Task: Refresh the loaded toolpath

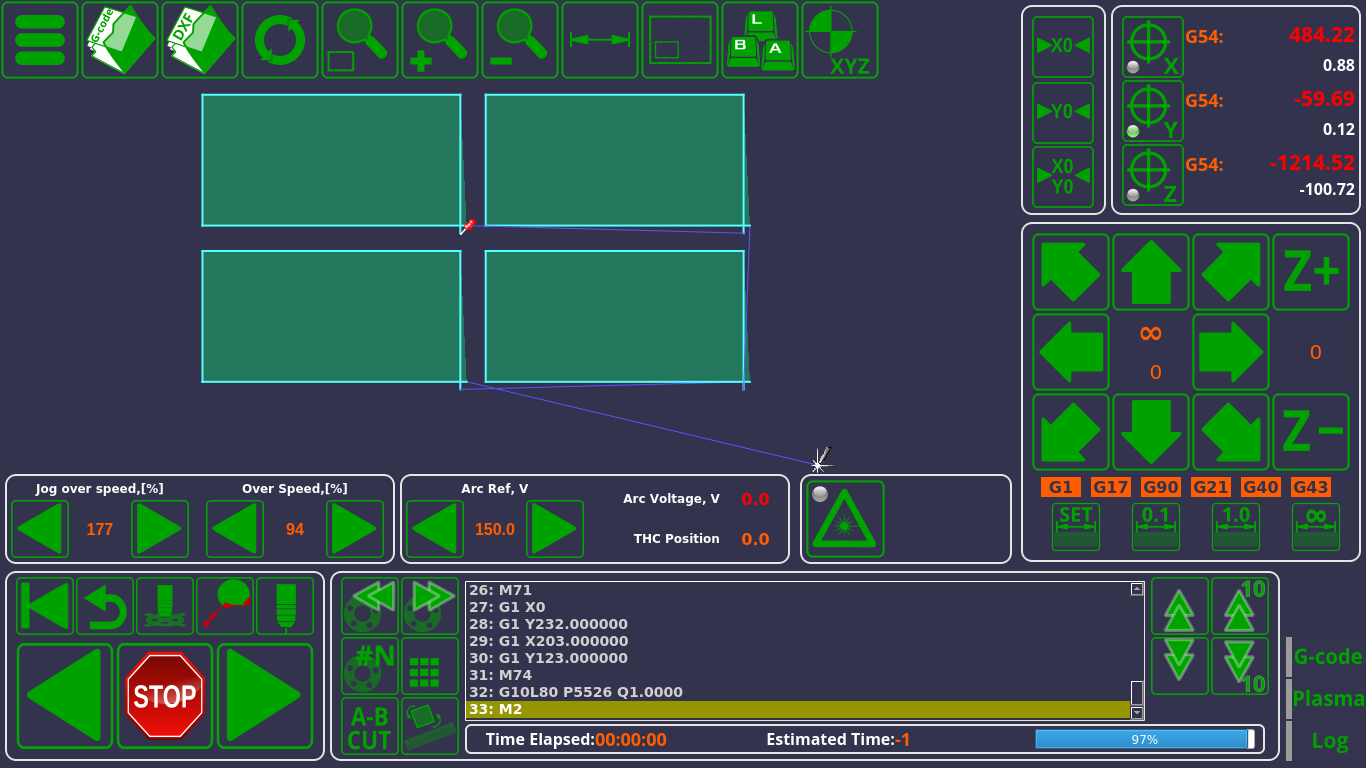Action: [x=280, y=40]
